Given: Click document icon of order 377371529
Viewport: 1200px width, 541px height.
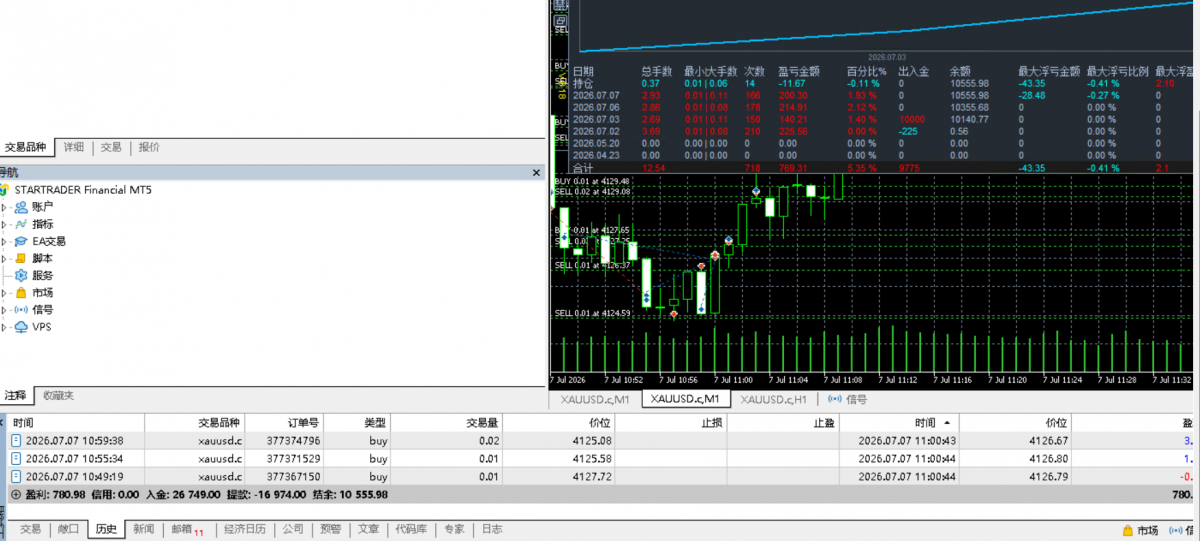Looking at the screenshot, I should click(16, 458).
